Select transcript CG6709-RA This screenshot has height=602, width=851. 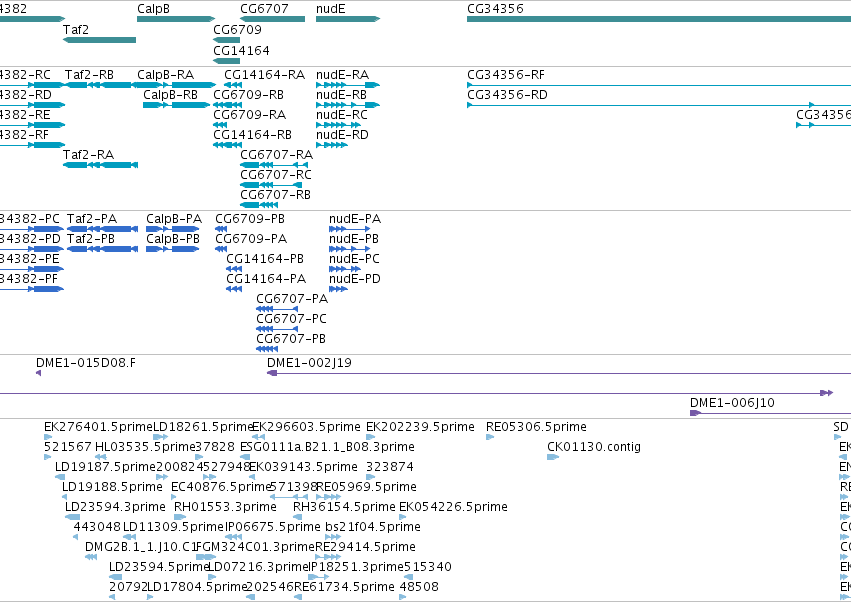coord(220,125)
